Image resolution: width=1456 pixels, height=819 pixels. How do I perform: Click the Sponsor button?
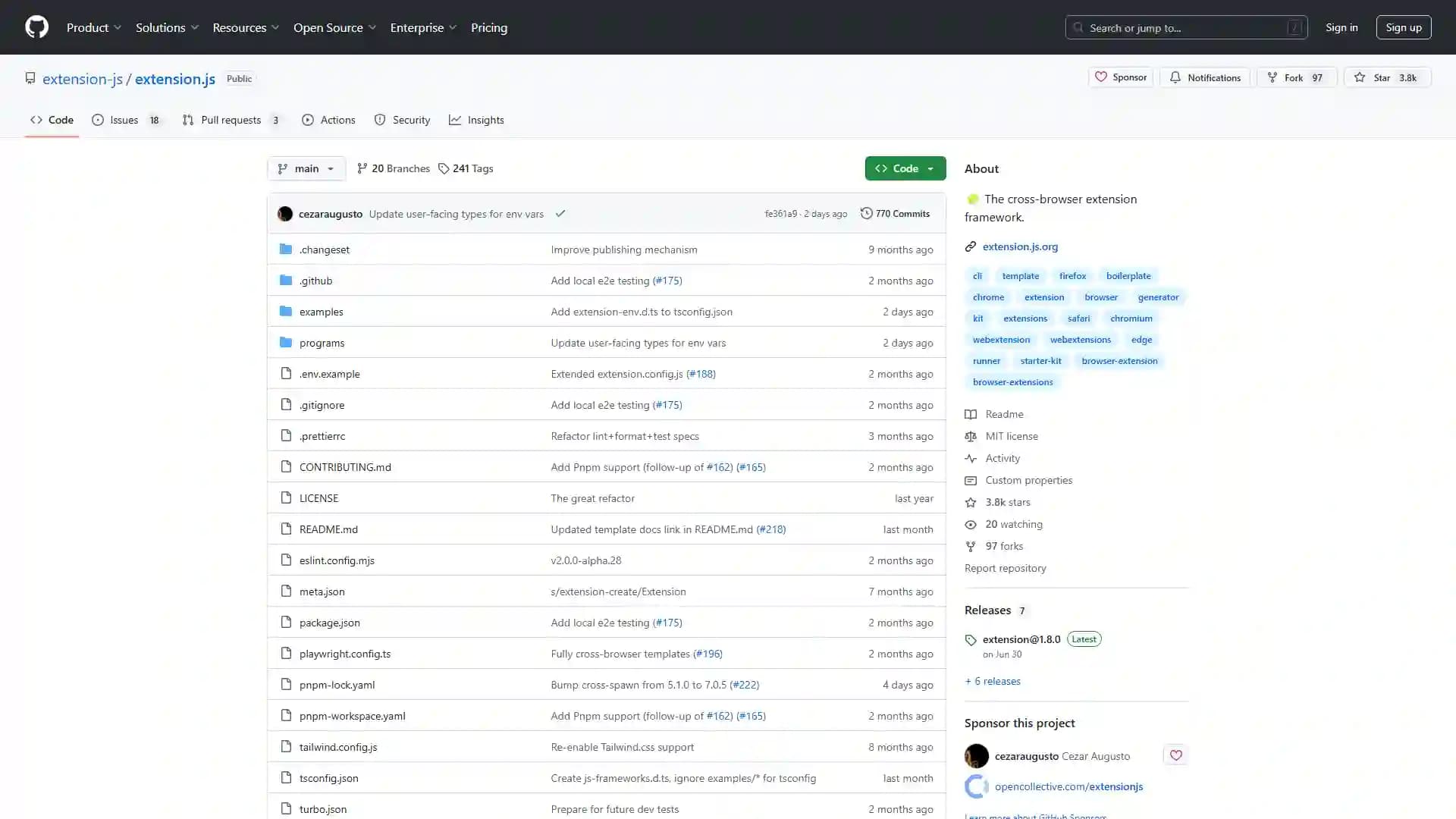point(1121,77)
